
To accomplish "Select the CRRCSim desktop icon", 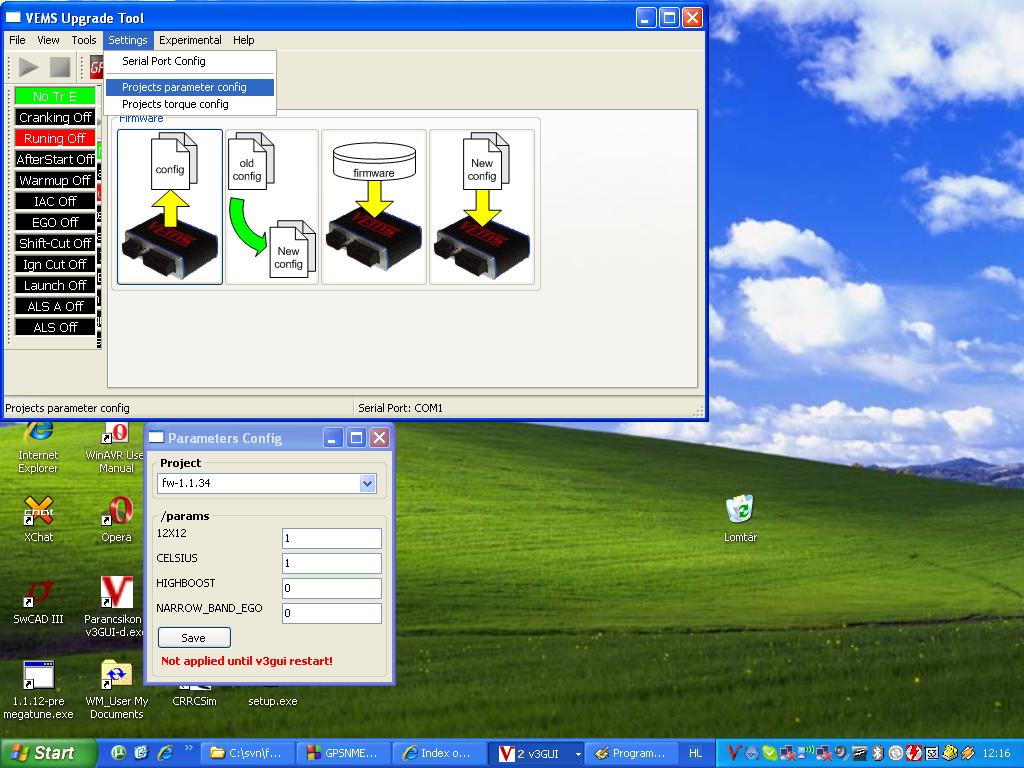I will [x=195, y=696].
